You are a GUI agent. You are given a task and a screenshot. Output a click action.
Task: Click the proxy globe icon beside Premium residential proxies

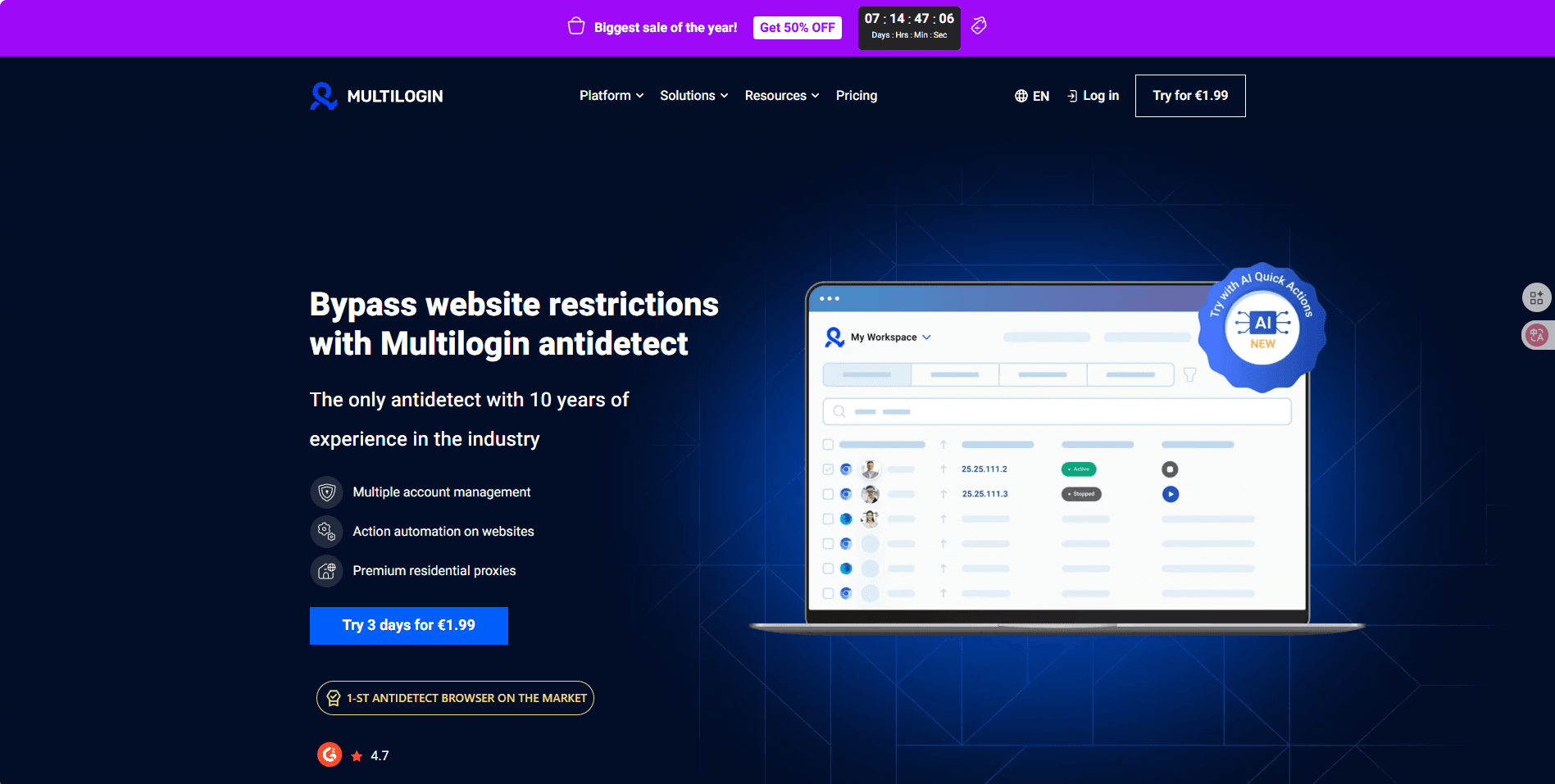coord(326,571)
